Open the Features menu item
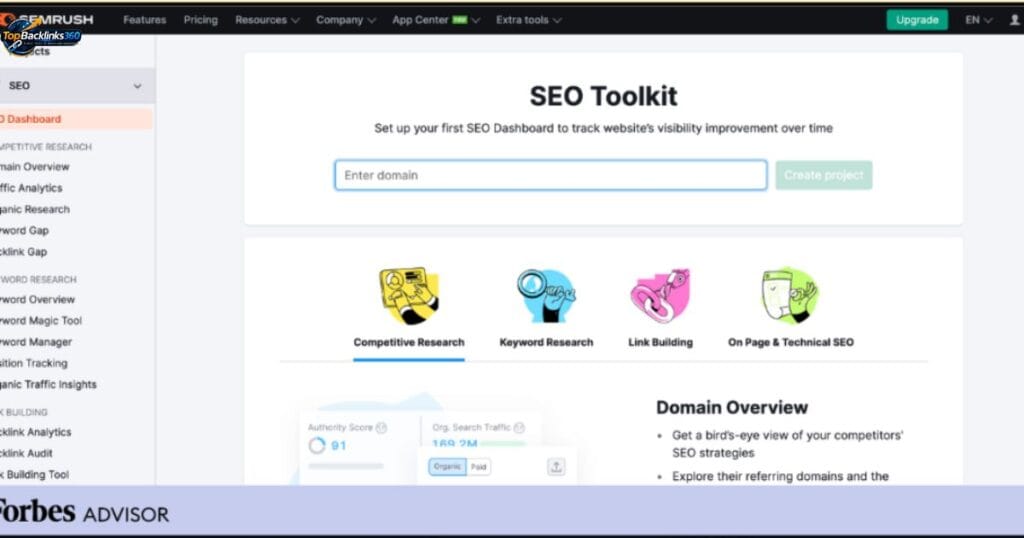 tap(144, 20)
